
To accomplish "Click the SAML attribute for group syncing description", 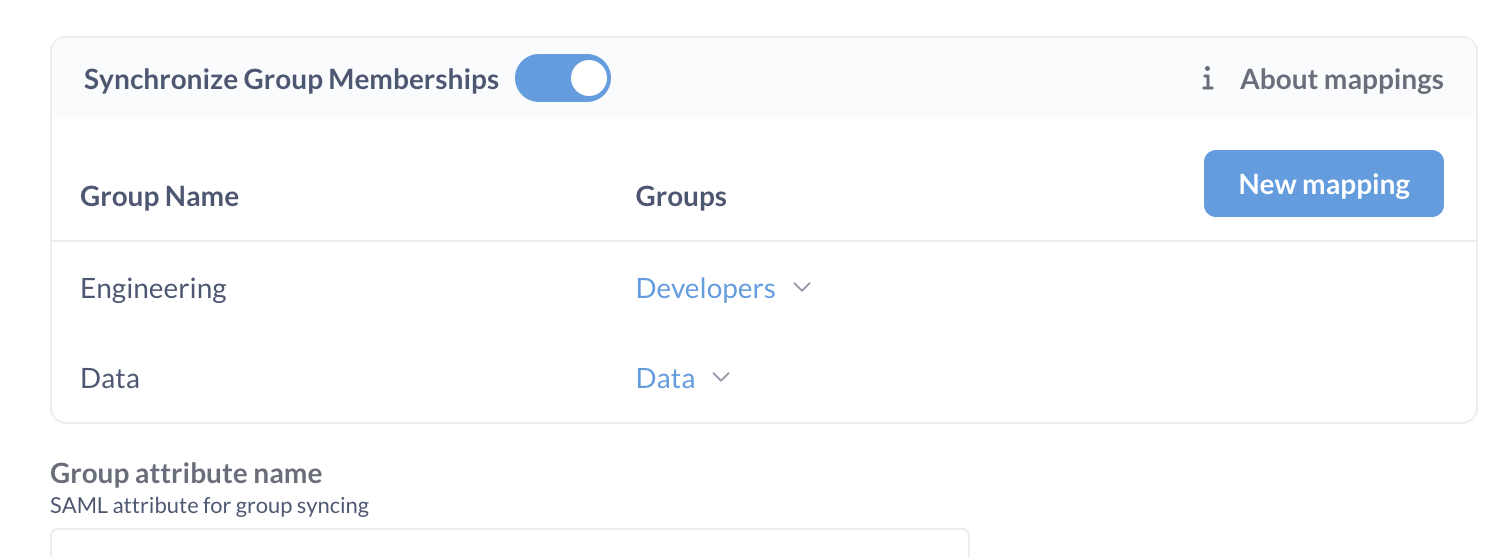I will click(x=209, y=506).
